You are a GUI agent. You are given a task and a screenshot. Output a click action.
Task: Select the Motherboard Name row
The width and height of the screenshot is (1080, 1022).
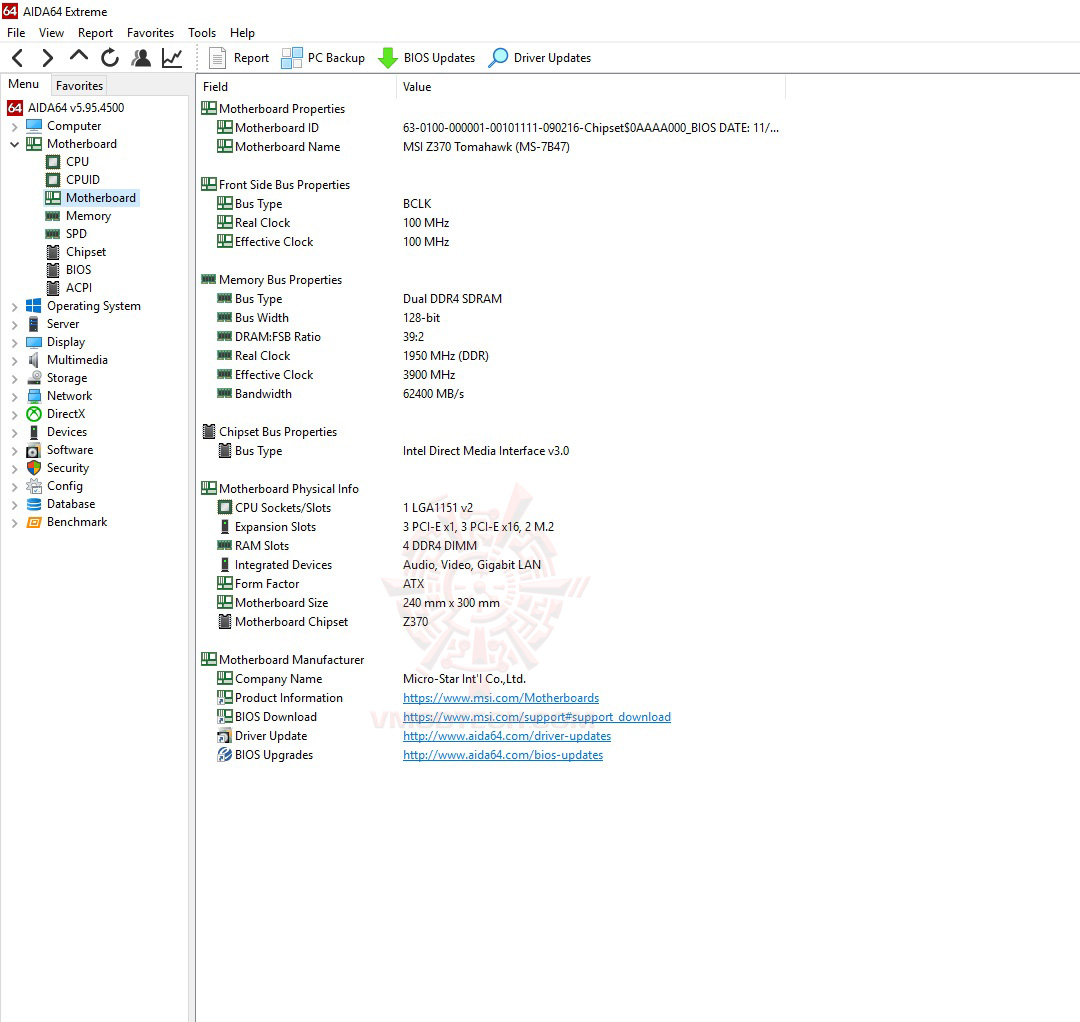pyautogui.click(x=491, y=147)
